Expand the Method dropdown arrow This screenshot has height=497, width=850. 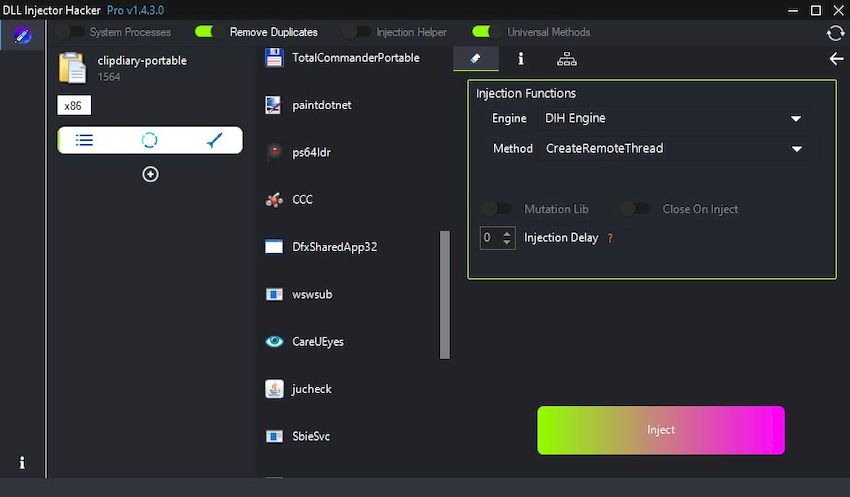coord(796,149)
